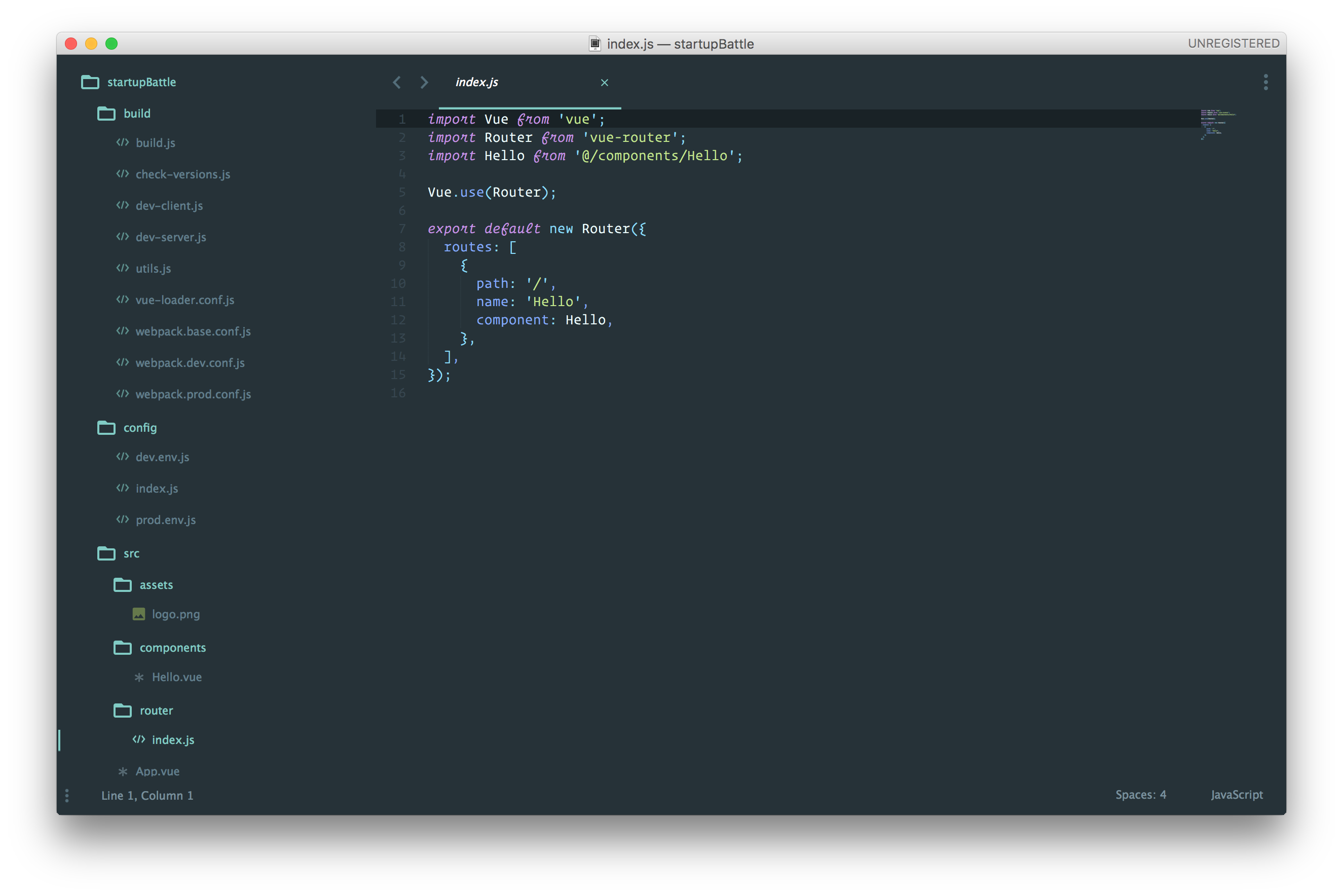Select the config folder label

click(140, 428)
